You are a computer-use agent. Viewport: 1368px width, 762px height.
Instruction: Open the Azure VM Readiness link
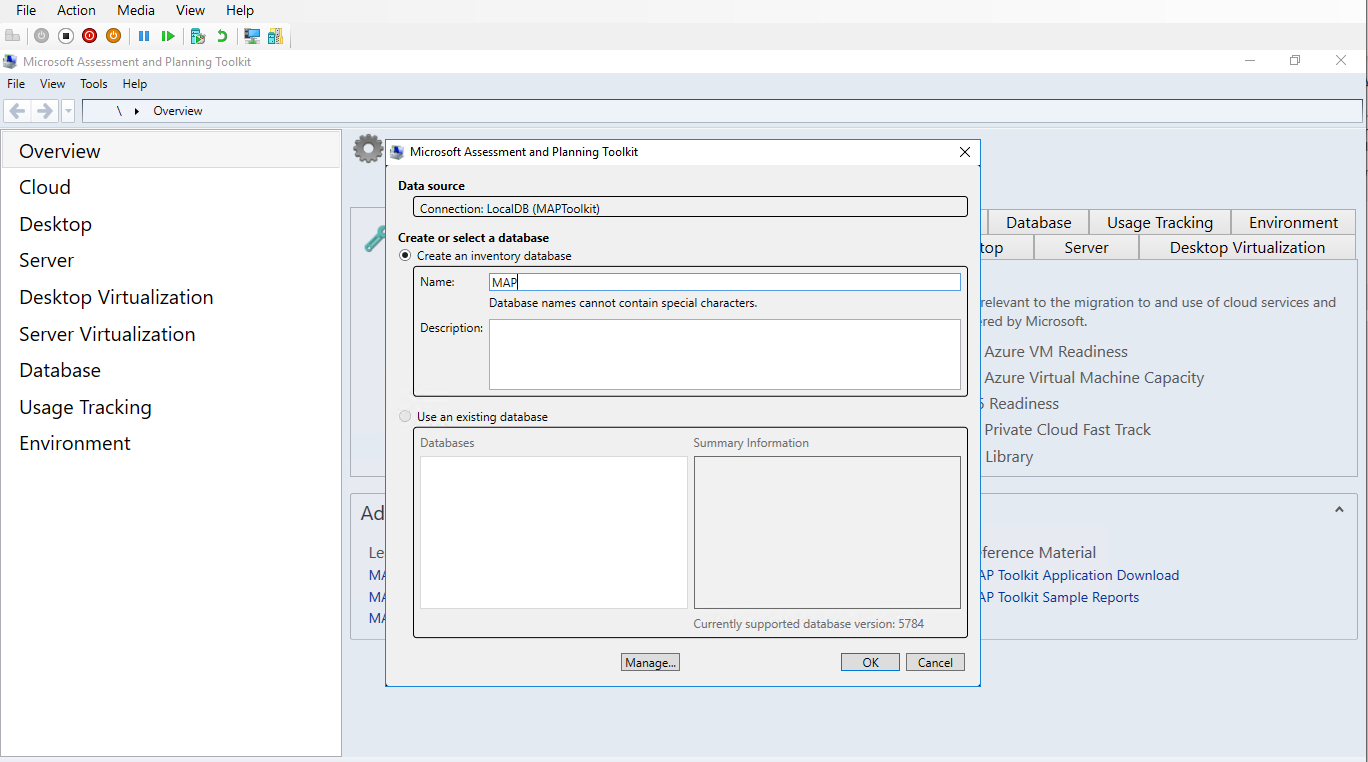tap(1056, 352)
